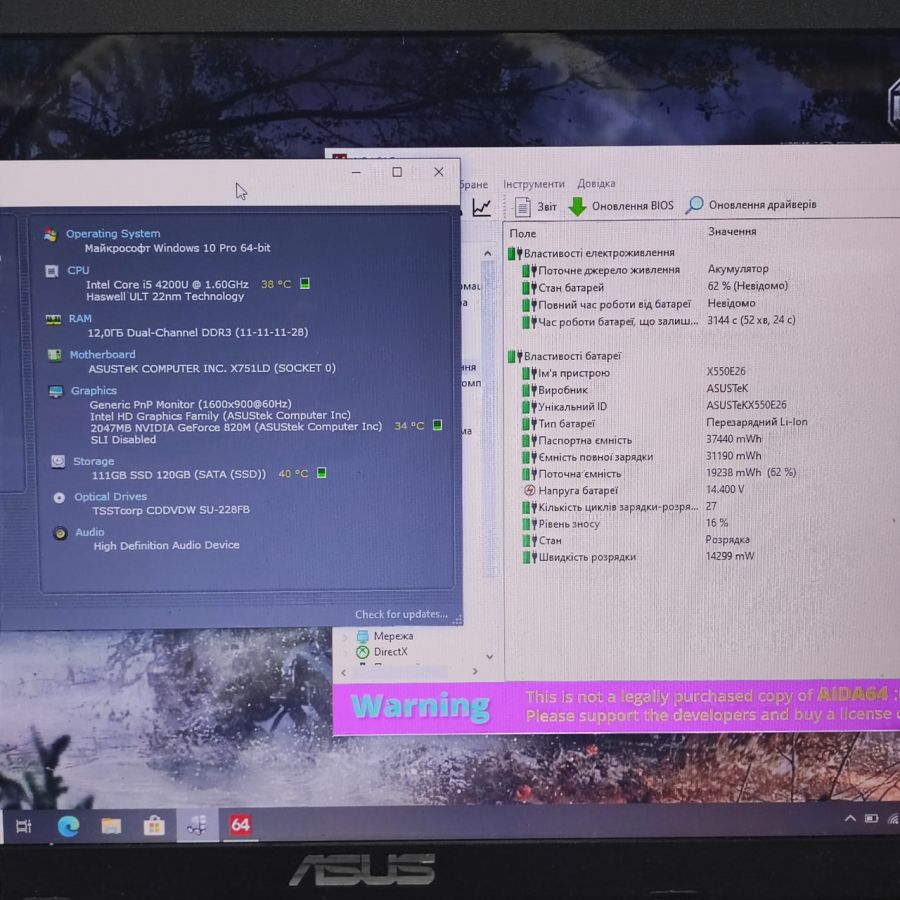
Task: Select the Поточна ємність row
Action: tap(659, 473)
